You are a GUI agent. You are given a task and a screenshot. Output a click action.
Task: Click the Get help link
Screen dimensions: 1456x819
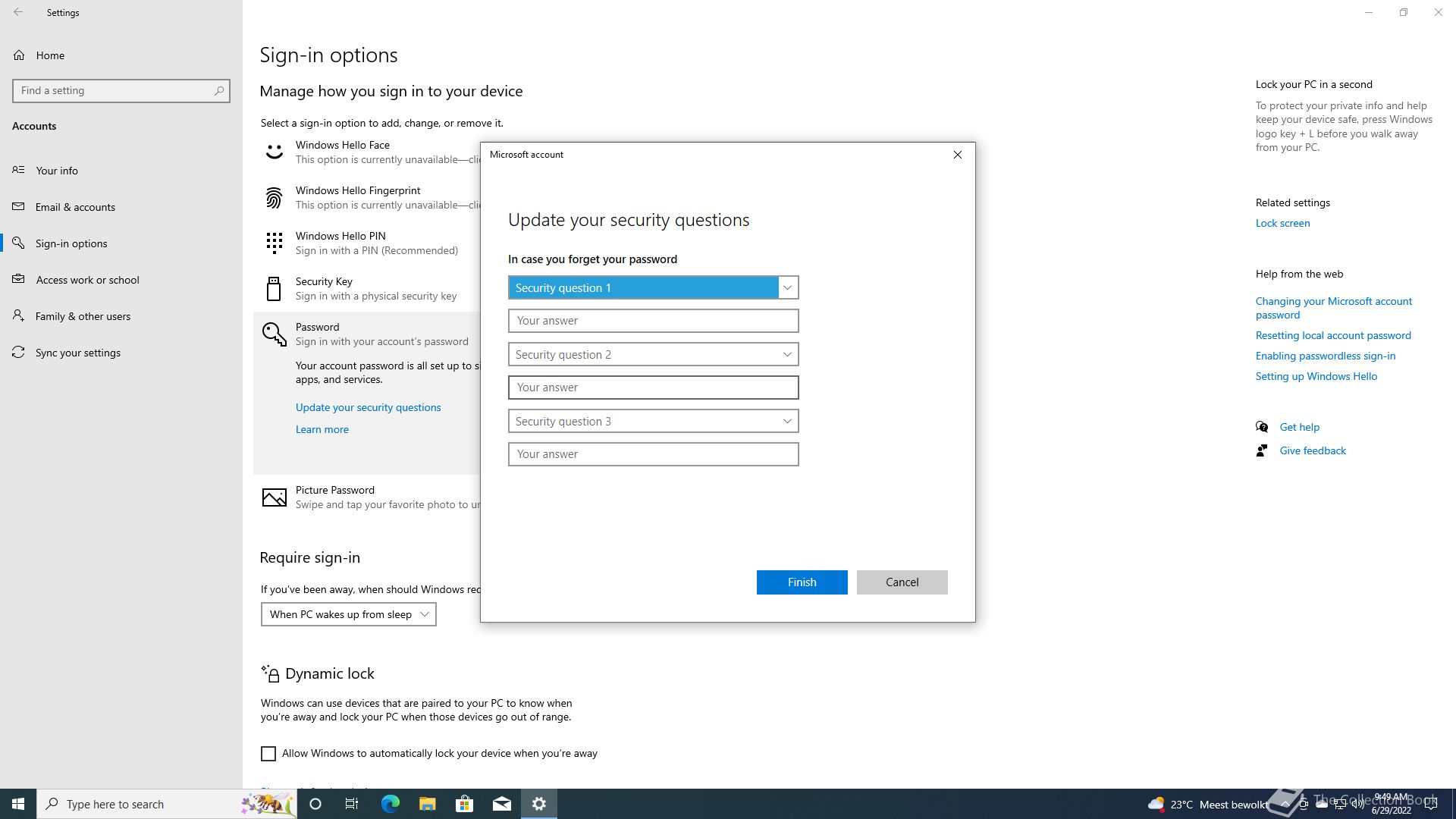coord(1299,427)
